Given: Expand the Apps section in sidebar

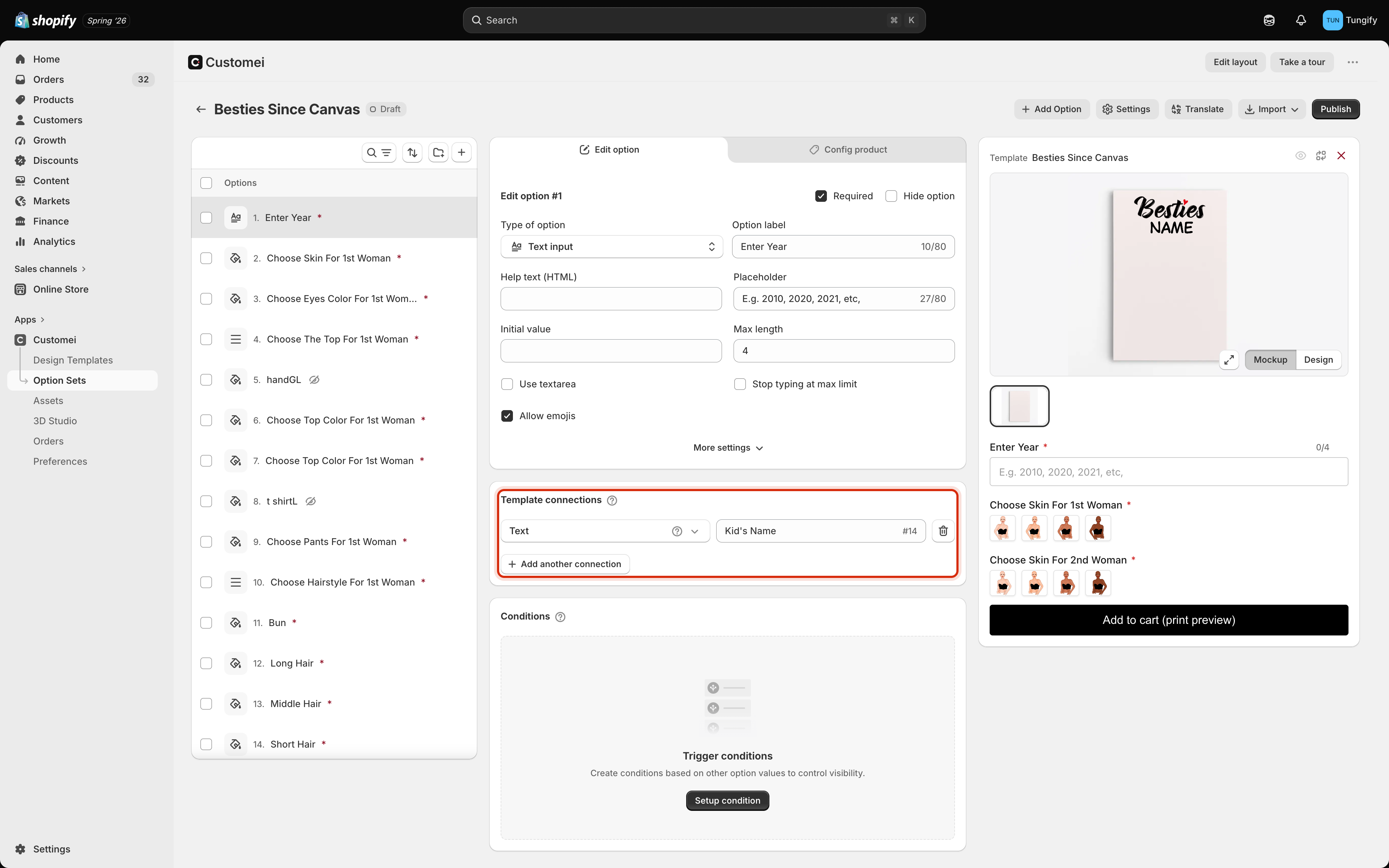Looking at the screenshot, I should click(x=29, y=320).
